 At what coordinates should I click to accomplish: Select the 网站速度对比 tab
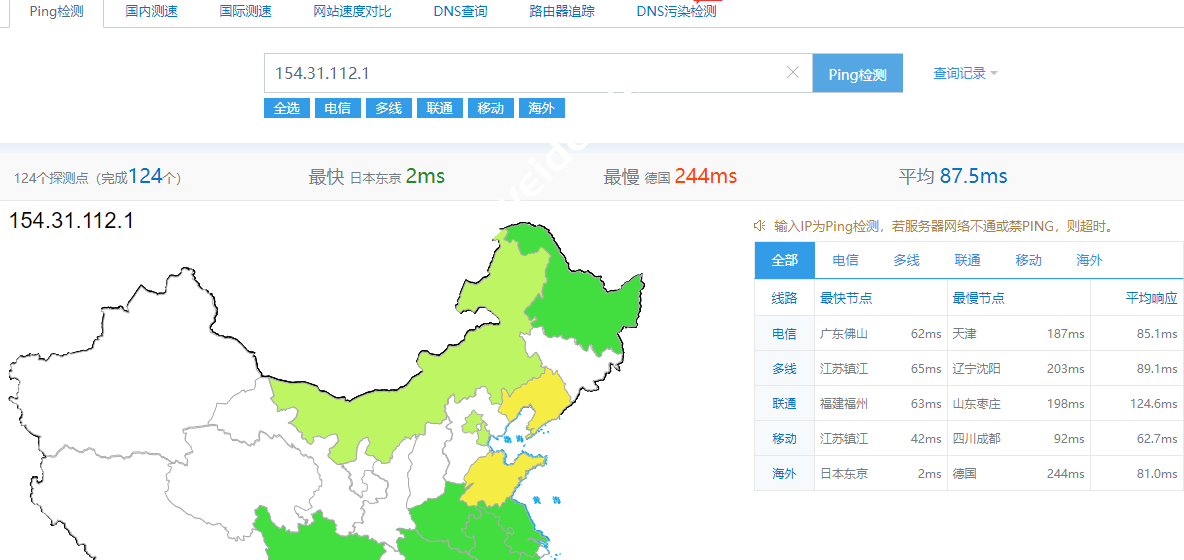(x=352, y=12)
